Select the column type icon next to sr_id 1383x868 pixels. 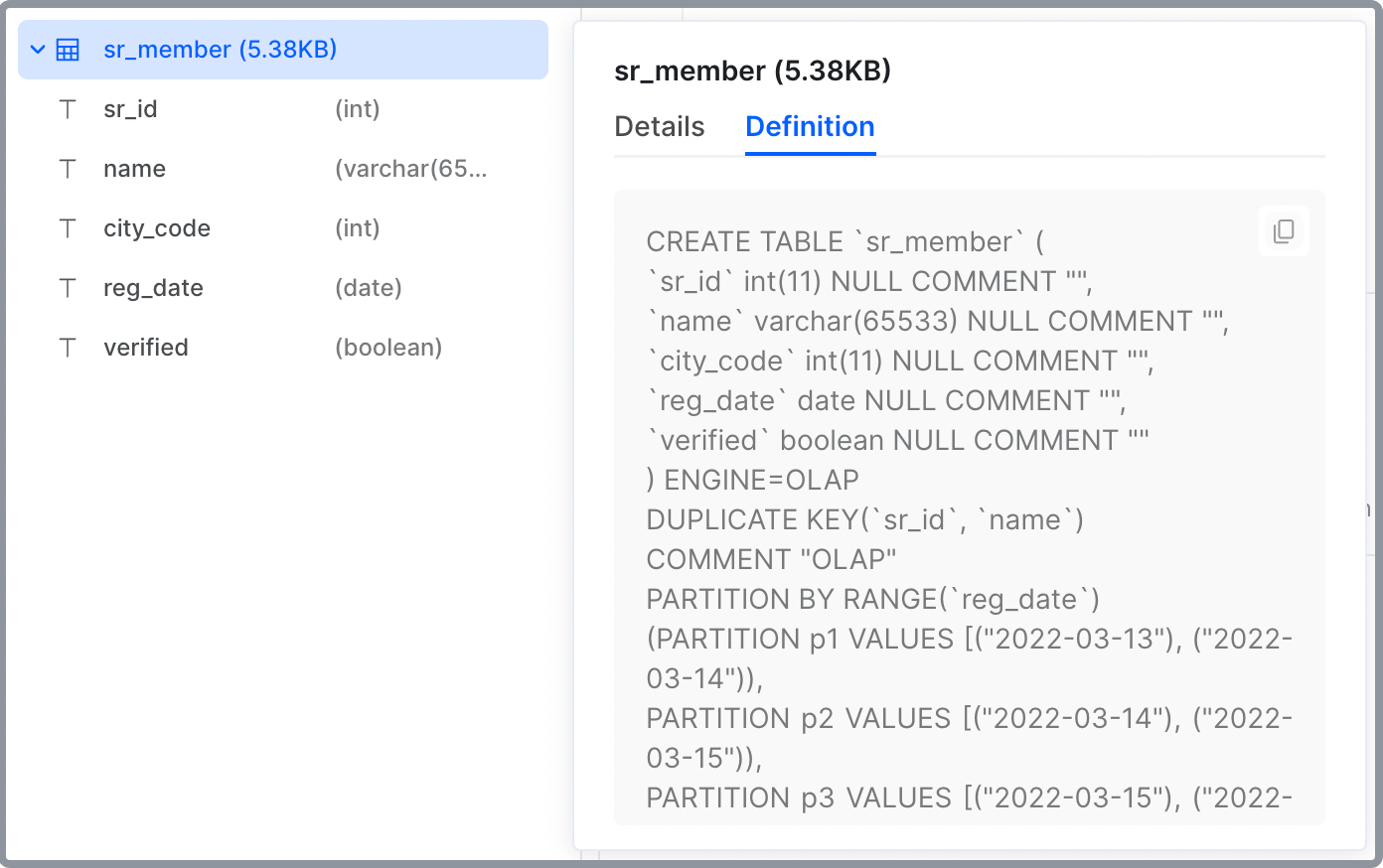click(x=68, y=109)
